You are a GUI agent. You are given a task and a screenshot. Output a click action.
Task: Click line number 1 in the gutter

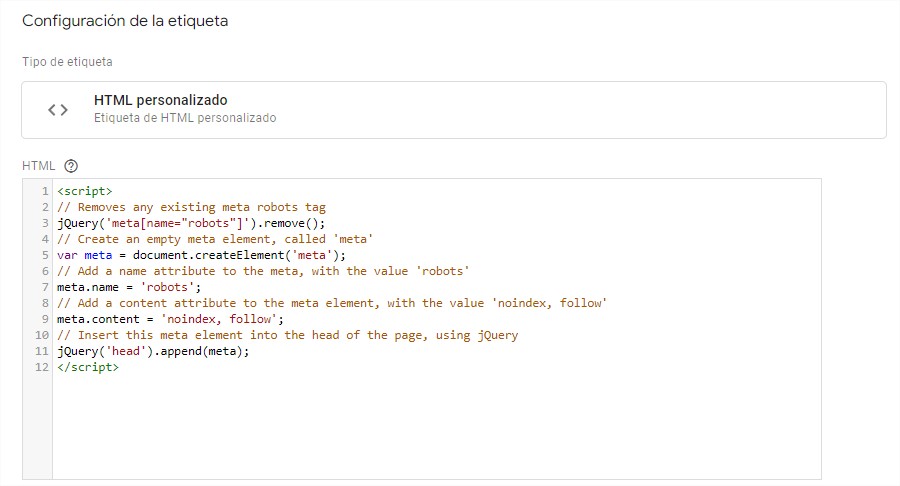[x=45, y=191]
